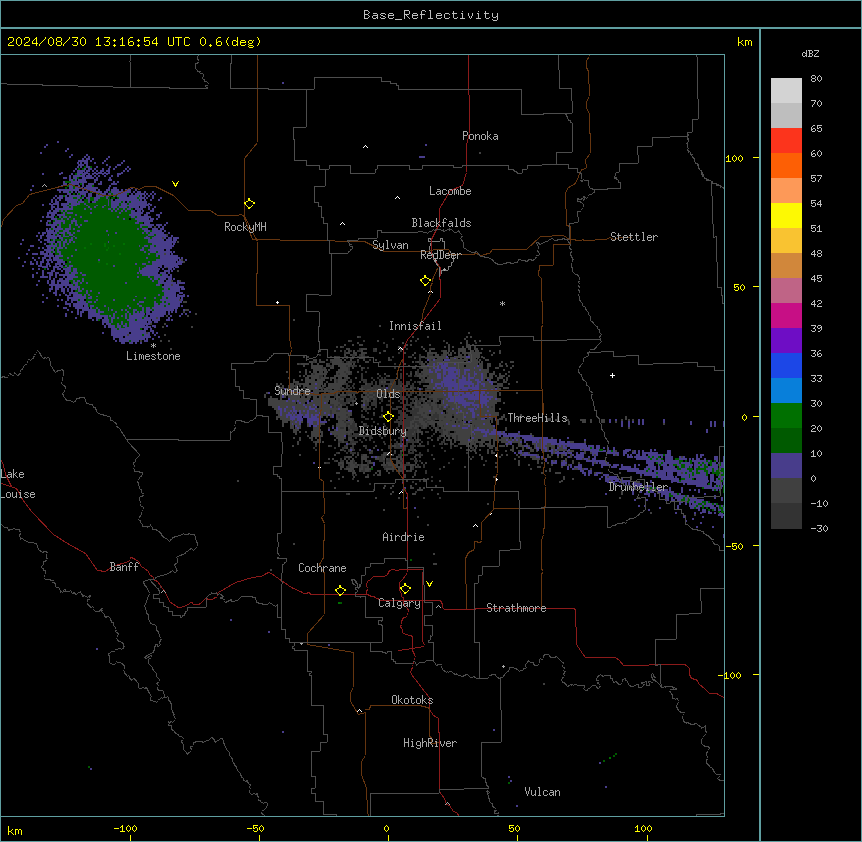
Task: Click the Stettler label
Action: pos(634,237)
